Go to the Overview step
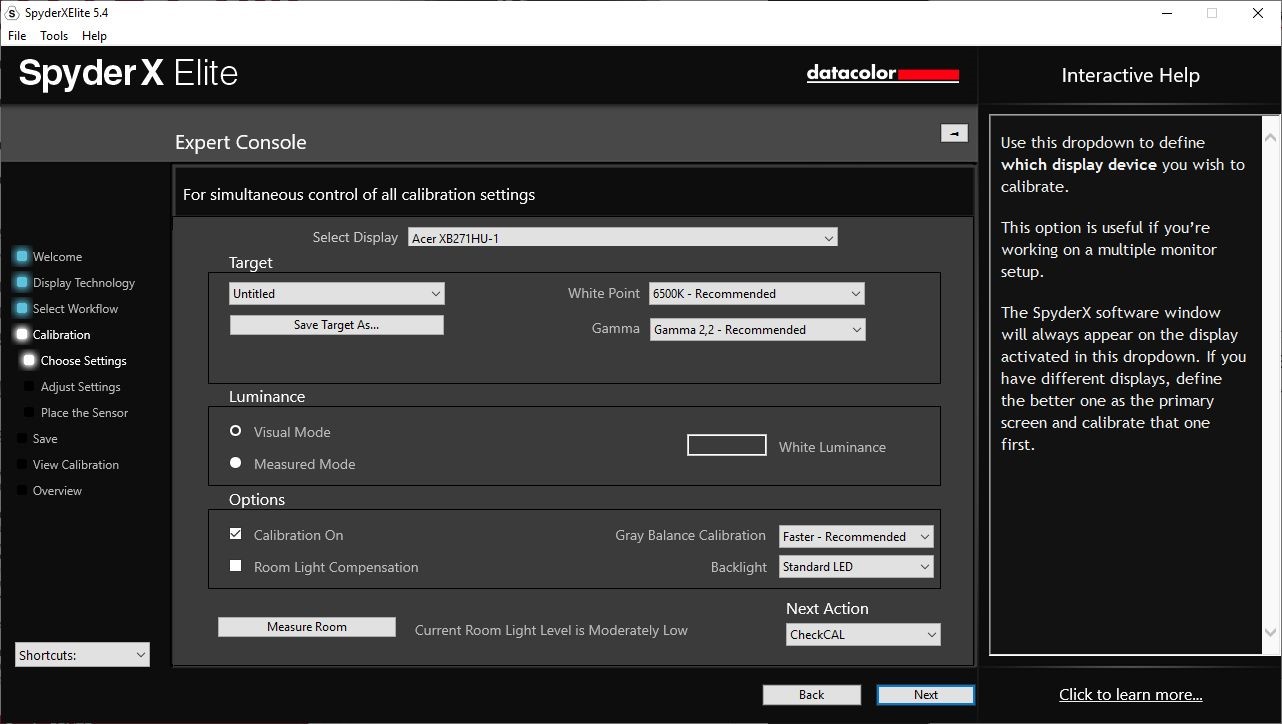Image resolution: width=1282 pixels, height=724 pixels. 57,491
